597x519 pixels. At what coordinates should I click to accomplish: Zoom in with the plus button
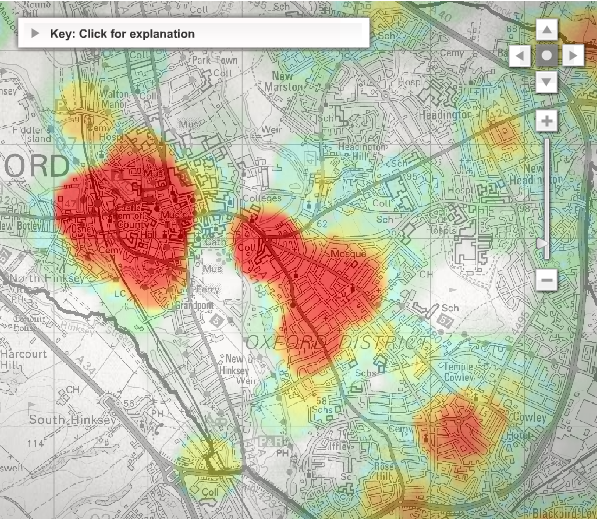click(x=547, y=121)
